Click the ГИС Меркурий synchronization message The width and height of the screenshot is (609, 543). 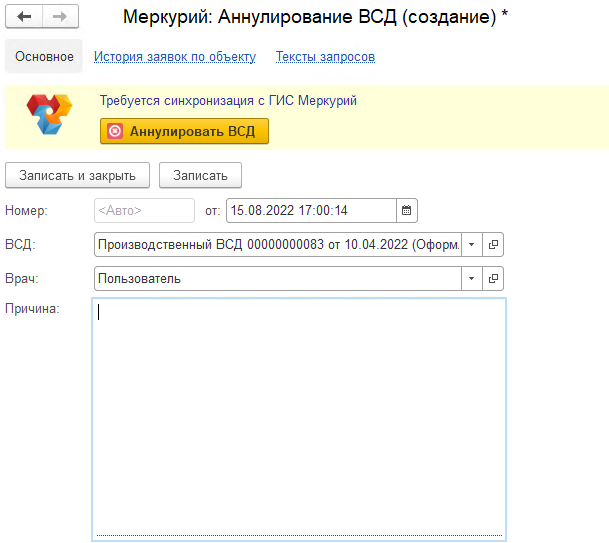tap(228, 100)
